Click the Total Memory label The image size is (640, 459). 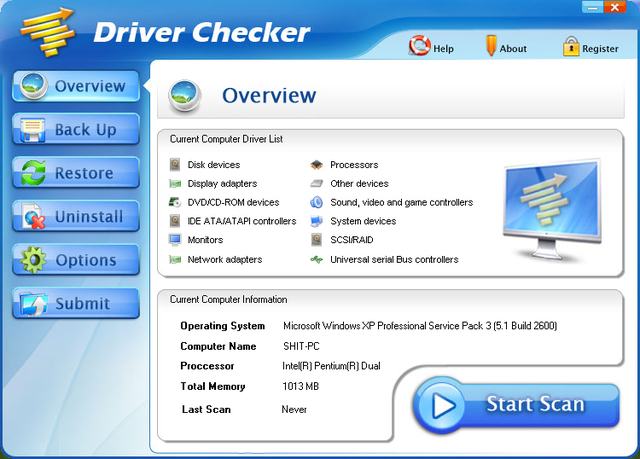pos(213,386)
